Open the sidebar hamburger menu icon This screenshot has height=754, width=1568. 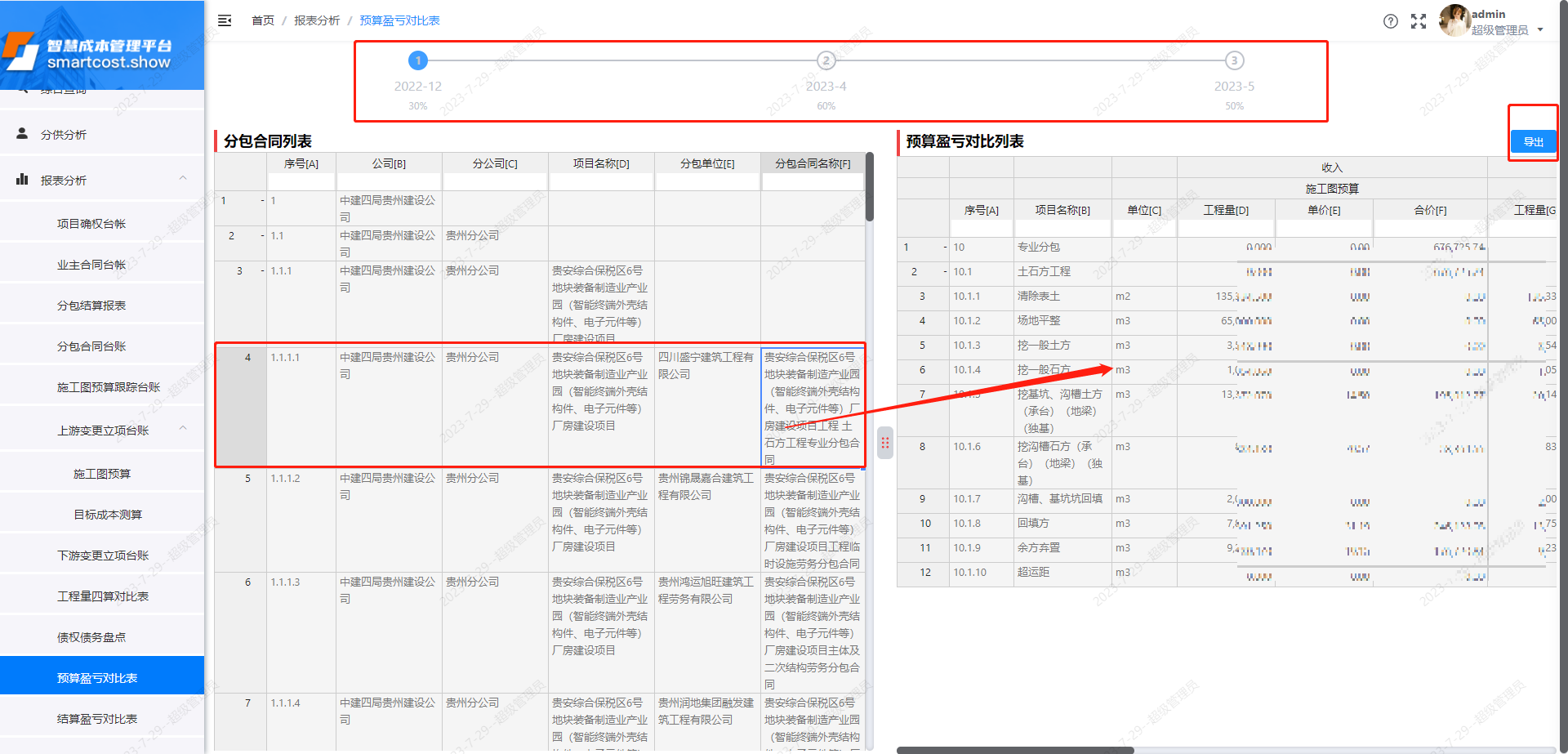tap(225, 20)
